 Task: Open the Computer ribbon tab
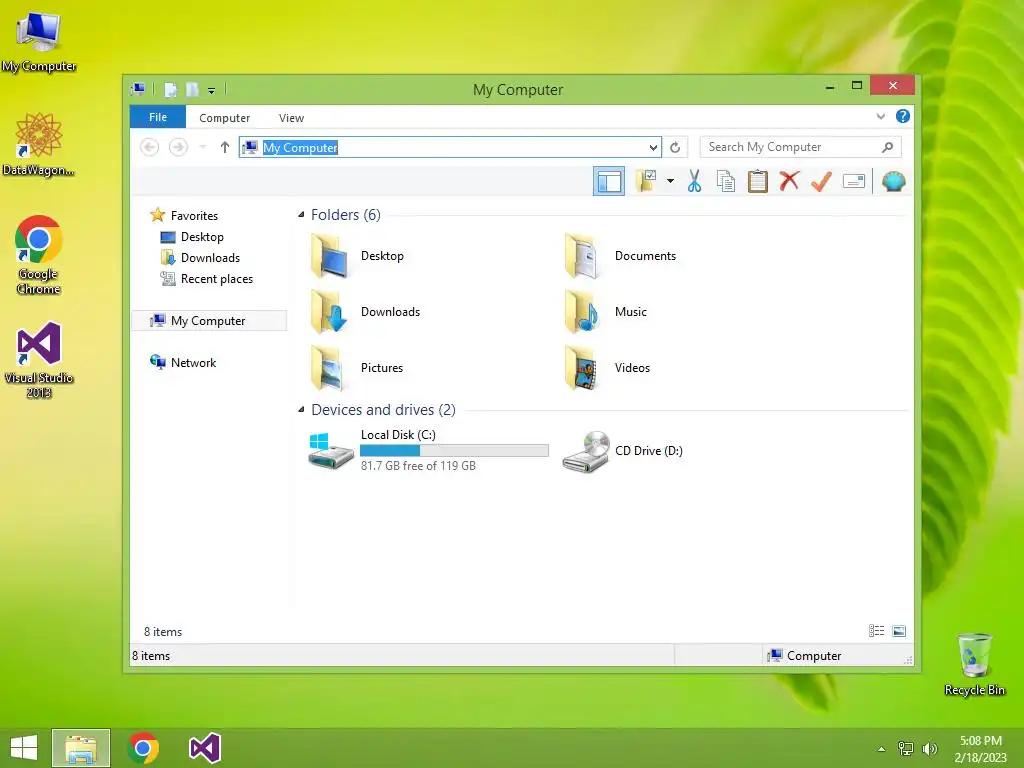coord(224,118)
